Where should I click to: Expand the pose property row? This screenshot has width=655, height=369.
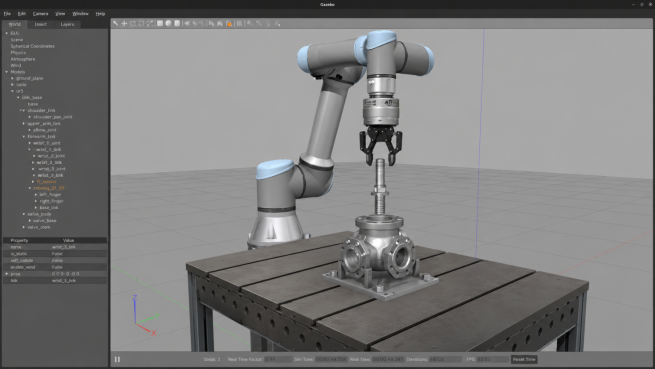[7, 274]
